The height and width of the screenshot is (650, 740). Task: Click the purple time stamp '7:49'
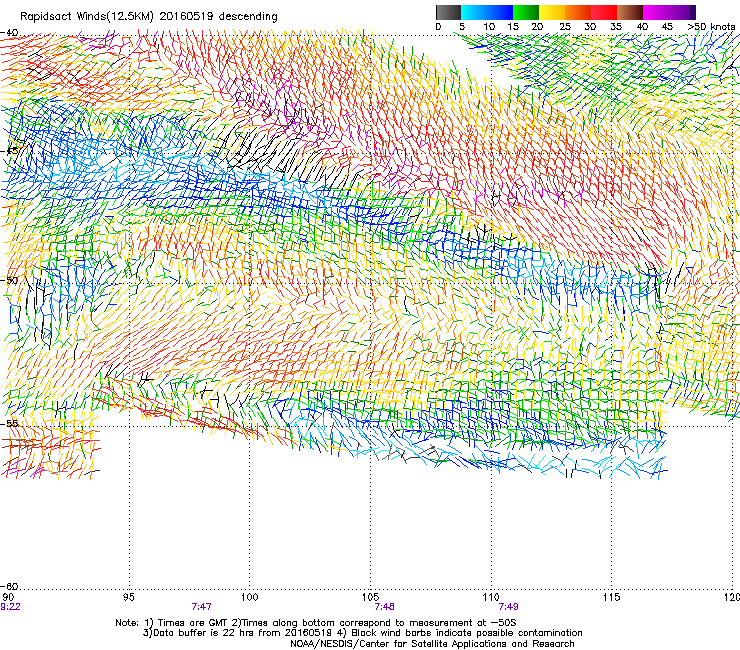point(508,607)
